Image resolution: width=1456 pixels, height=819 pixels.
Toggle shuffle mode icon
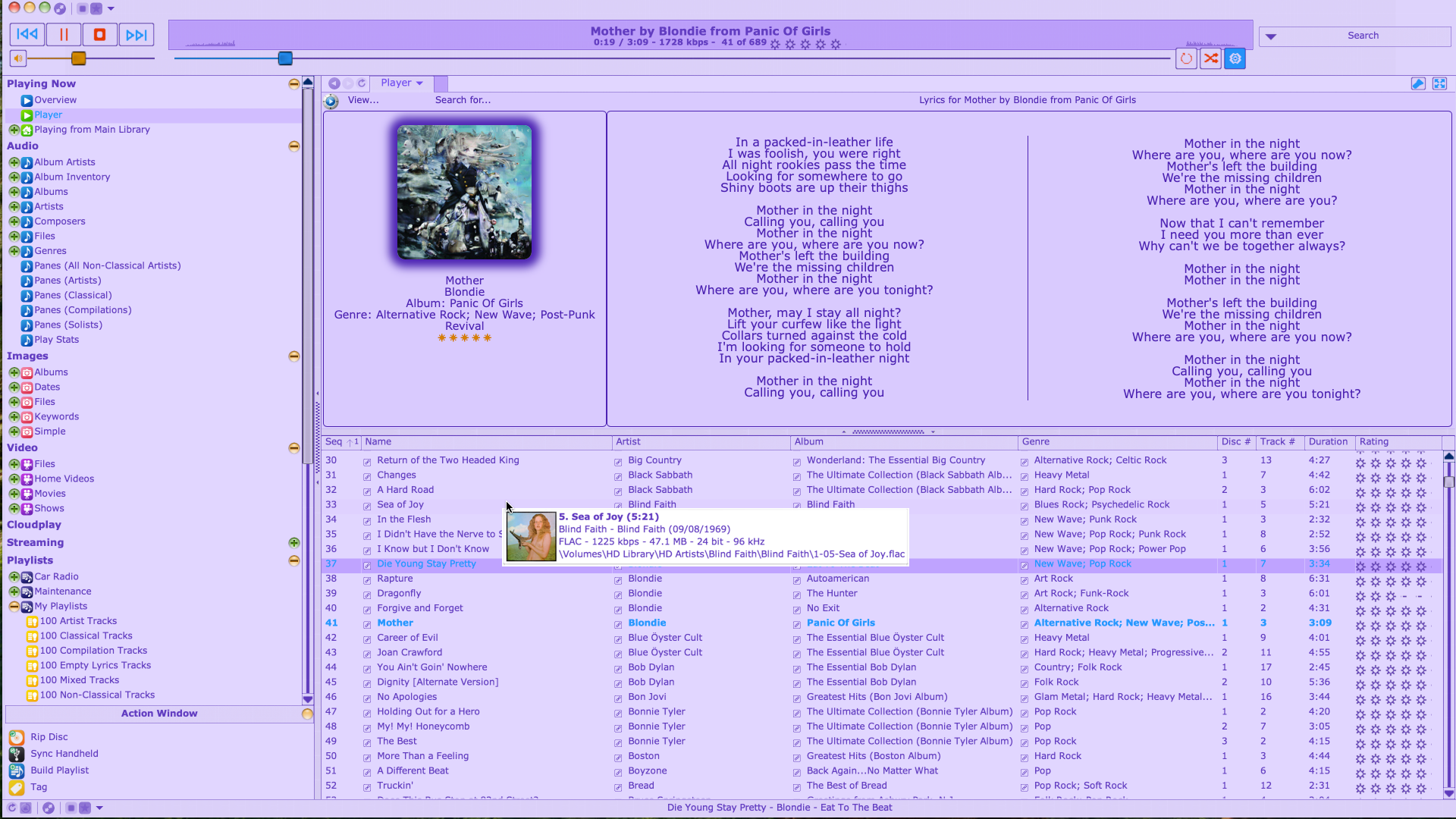click(1211, 58)
